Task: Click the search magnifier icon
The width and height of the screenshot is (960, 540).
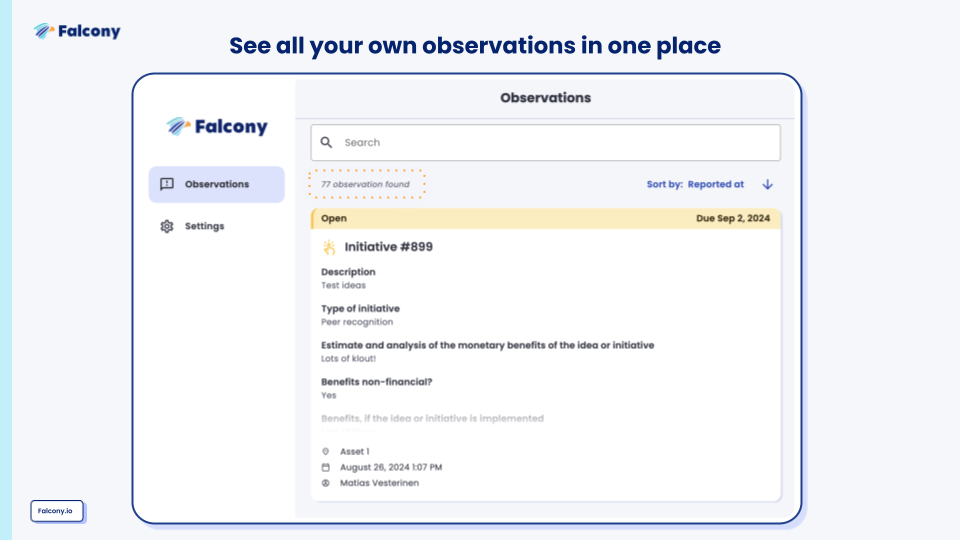Action: point(326,143)
